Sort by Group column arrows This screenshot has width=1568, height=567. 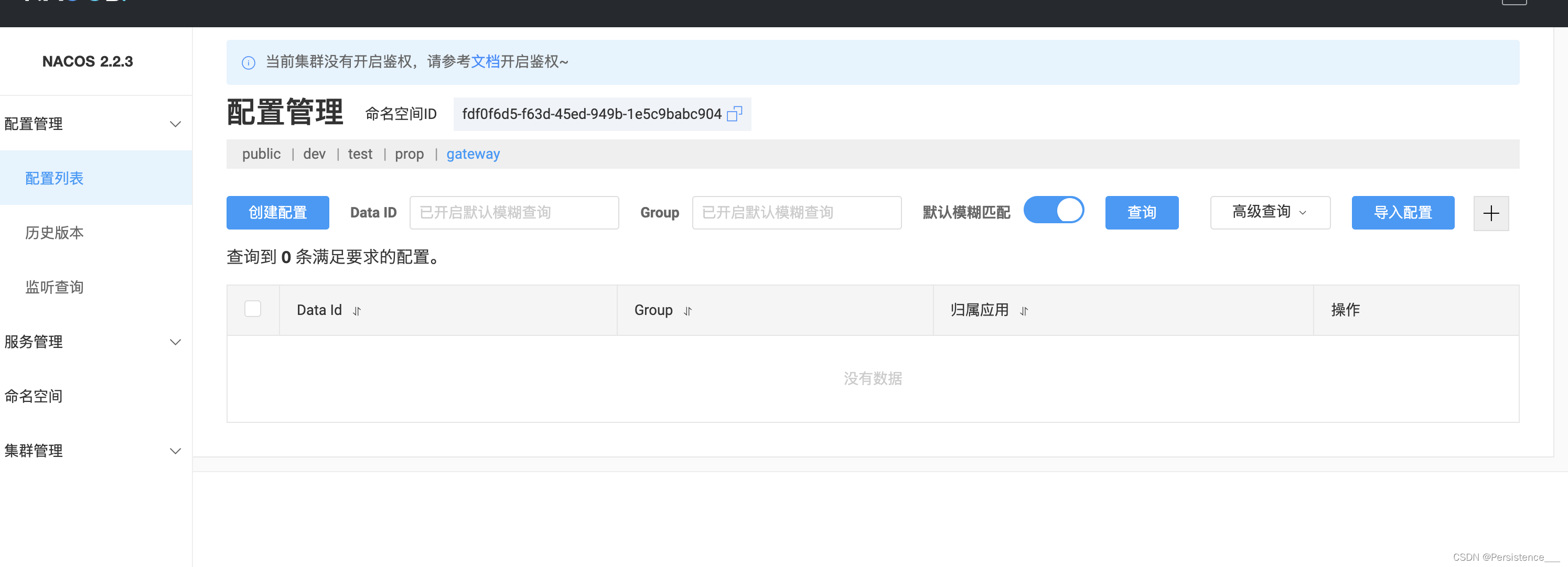point(687,311)
